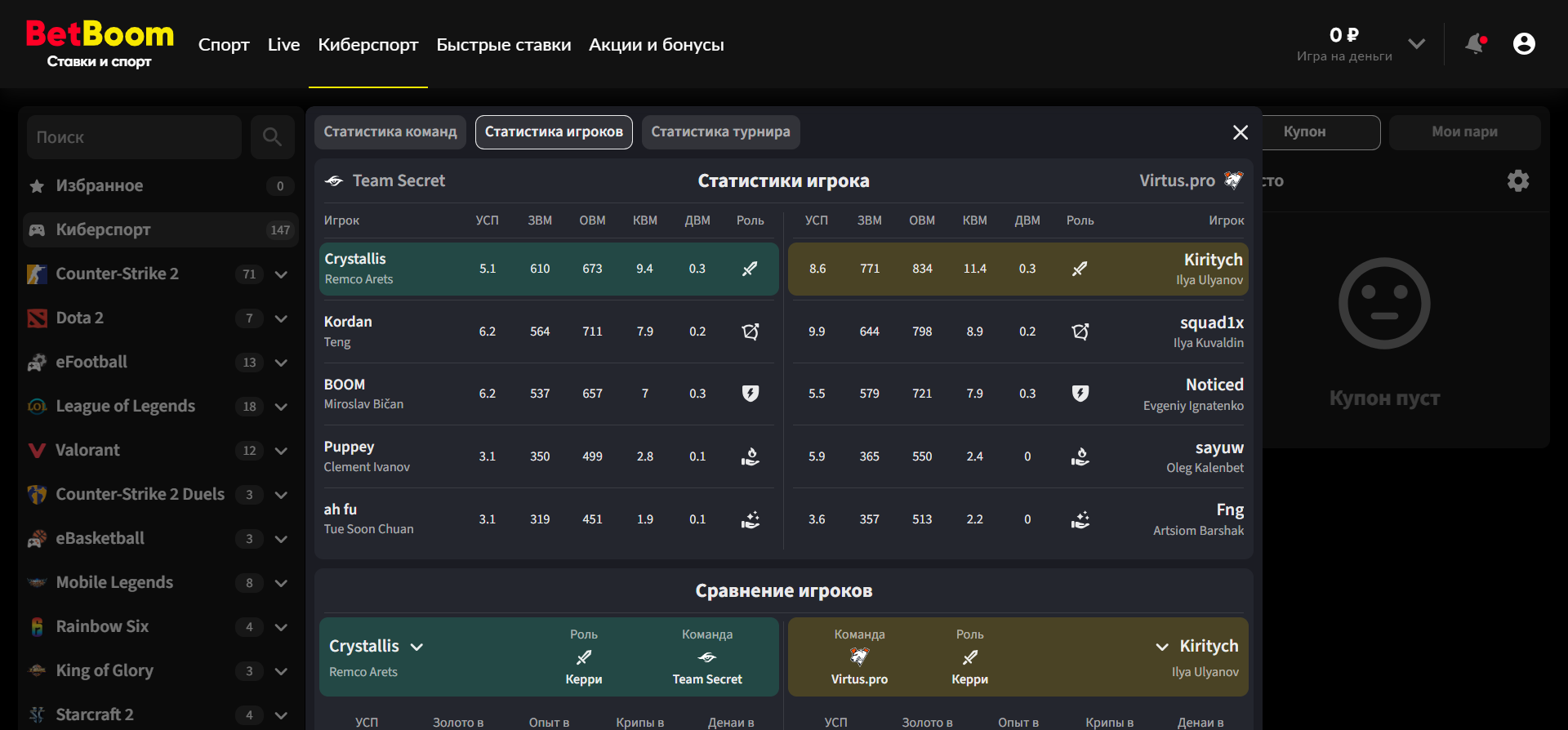
Task: Click Virtus.pro team logo in header
Action: (x=1233, y=180)
